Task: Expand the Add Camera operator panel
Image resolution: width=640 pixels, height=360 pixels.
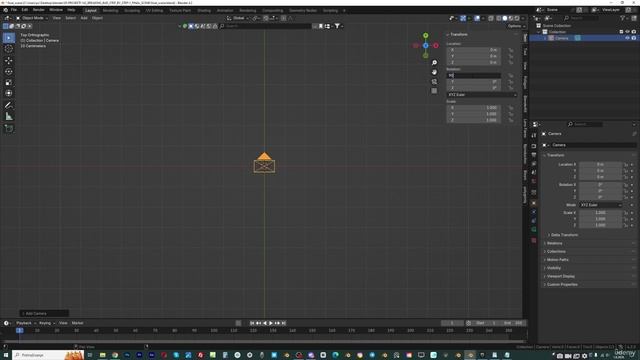Action: [x=44, y=313]
